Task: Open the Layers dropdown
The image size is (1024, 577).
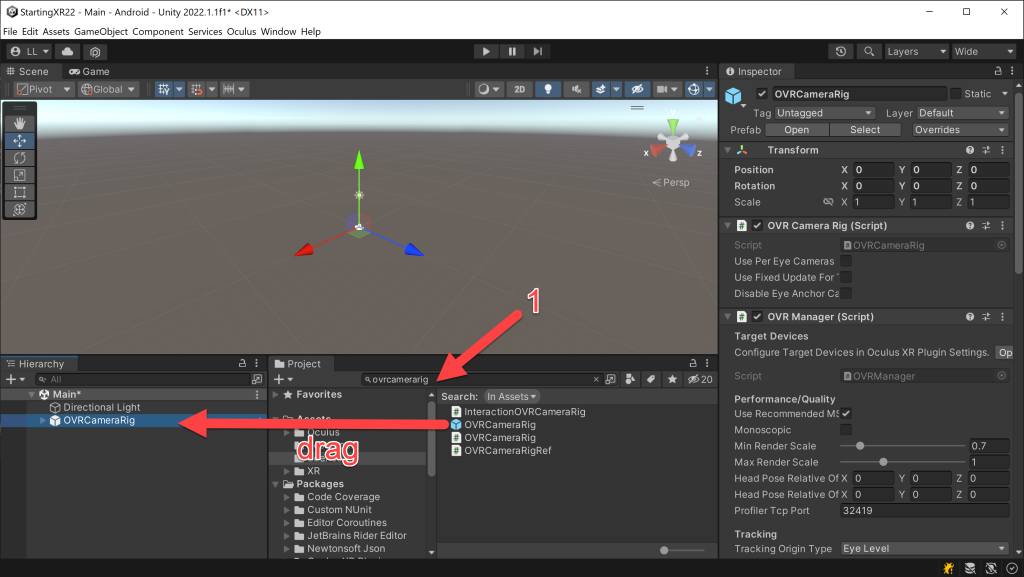Action: point(916,52)
